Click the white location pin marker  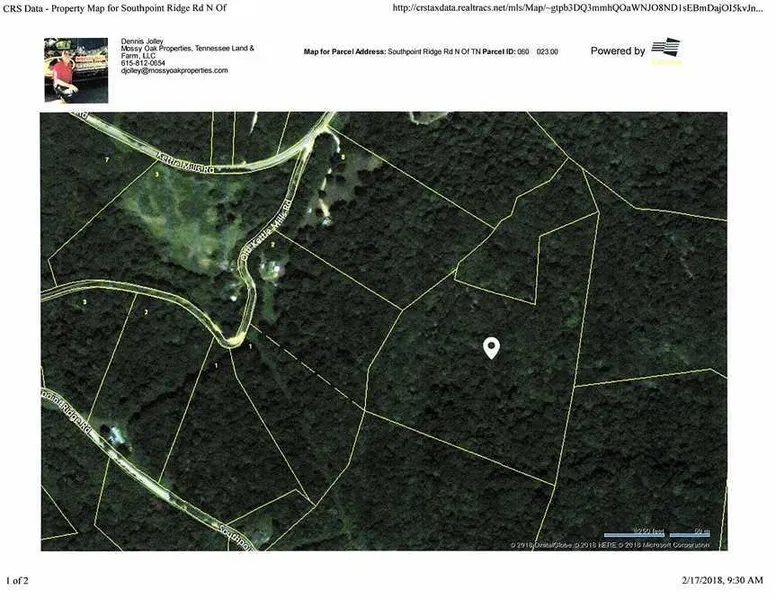[491, 347]
